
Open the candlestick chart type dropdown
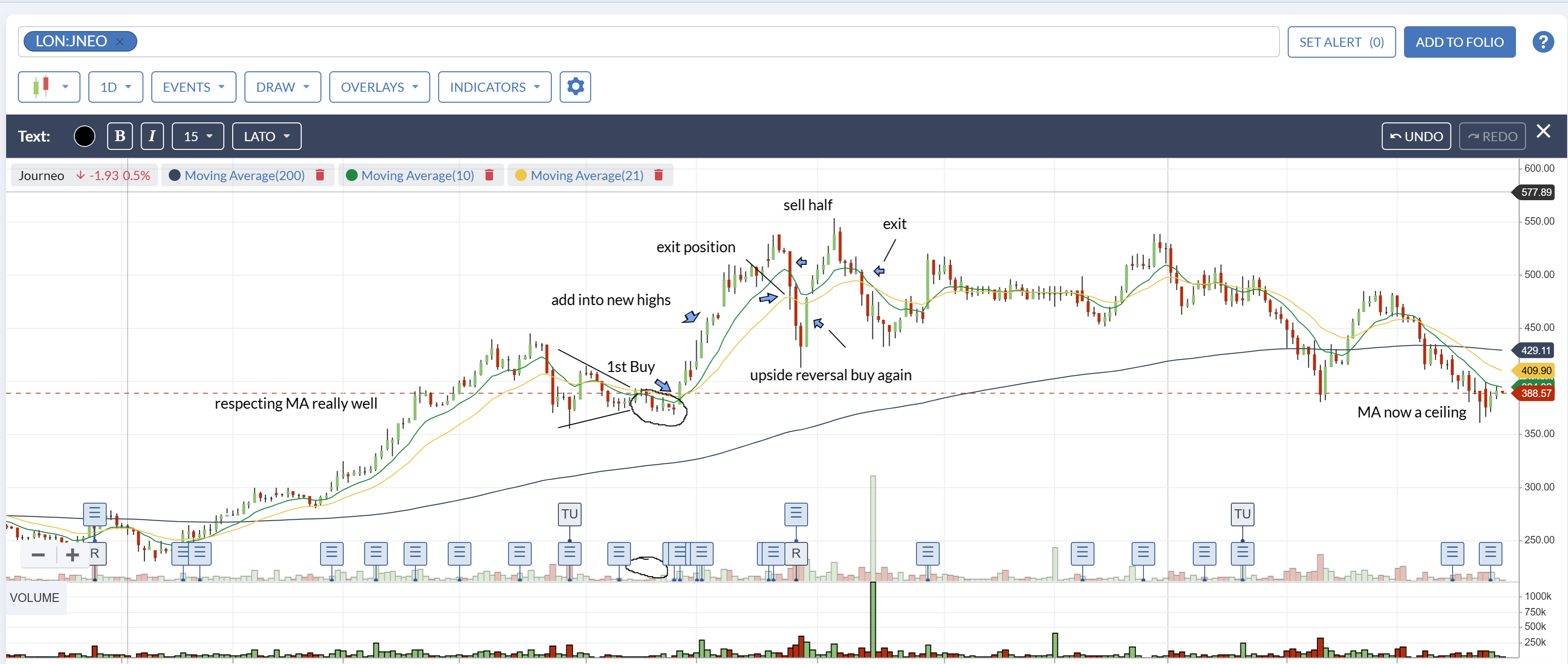(49, 87)
